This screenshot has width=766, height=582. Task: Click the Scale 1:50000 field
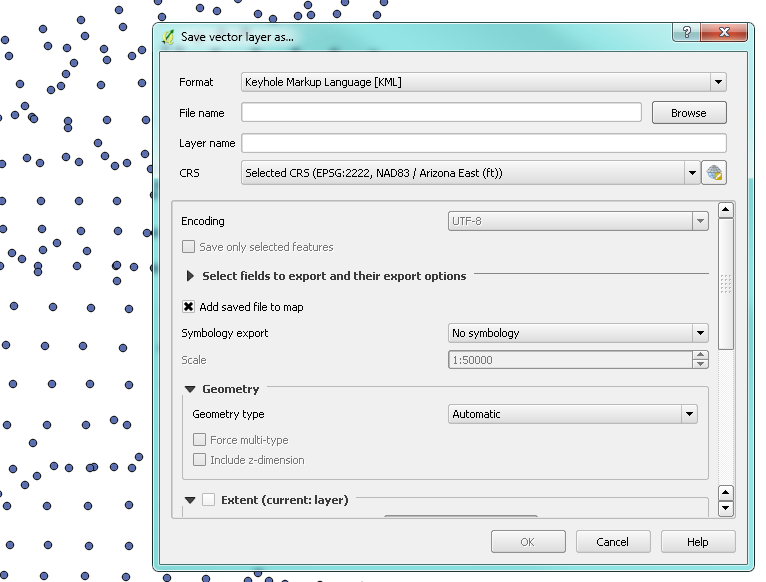click(x=570, y=360)
